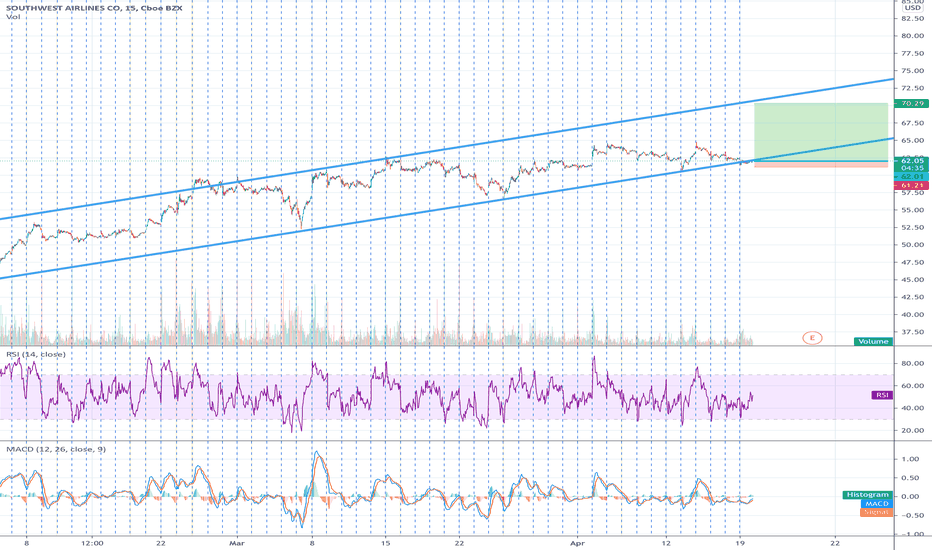Click the RSI (14, close) legend
Image resolution: width=932 pixels, height=550 pixels.
click(x=36, y=354)
